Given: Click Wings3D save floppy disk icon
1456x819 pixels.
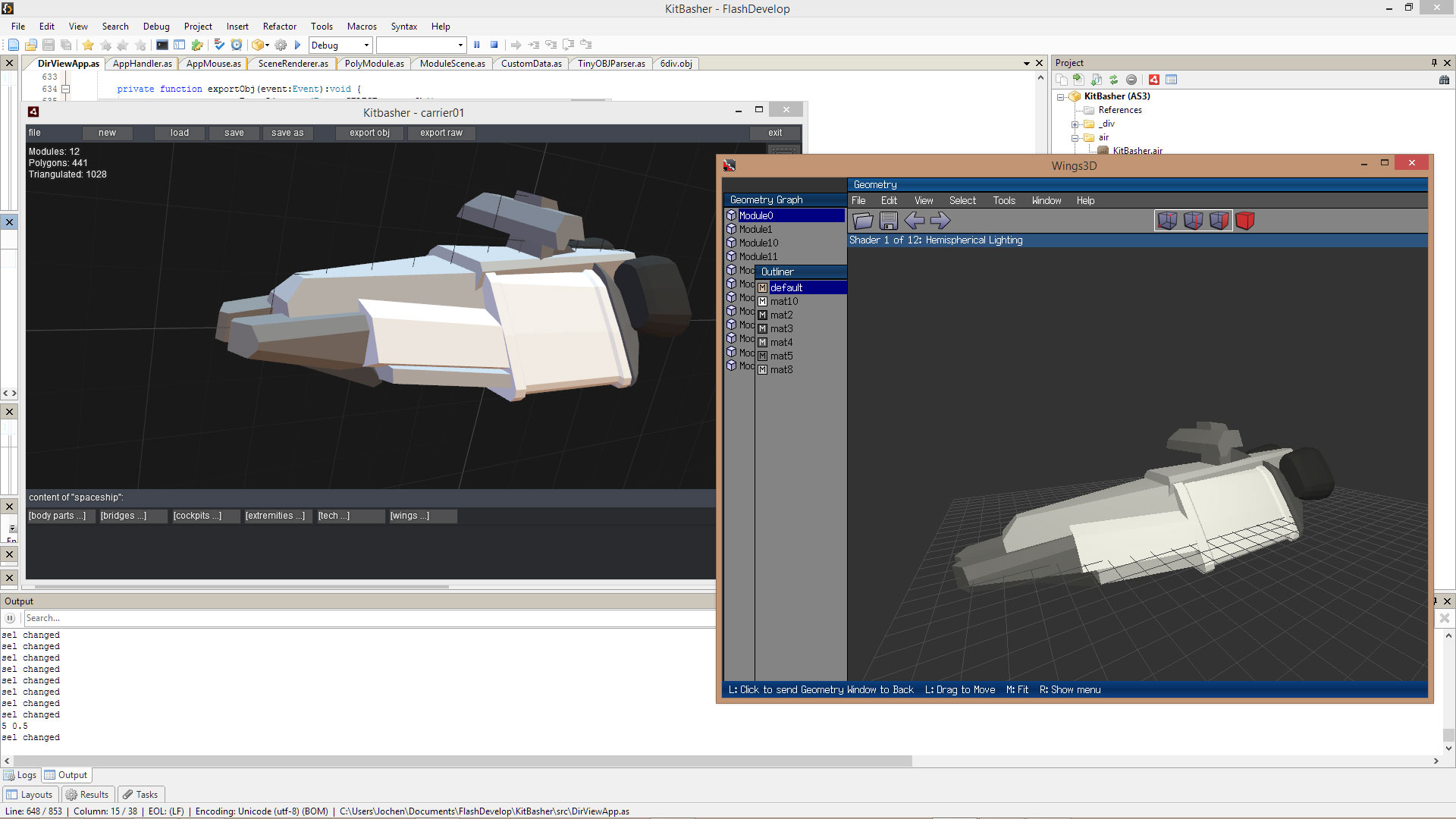Looking at the screenshot, I should pos(889,221).
